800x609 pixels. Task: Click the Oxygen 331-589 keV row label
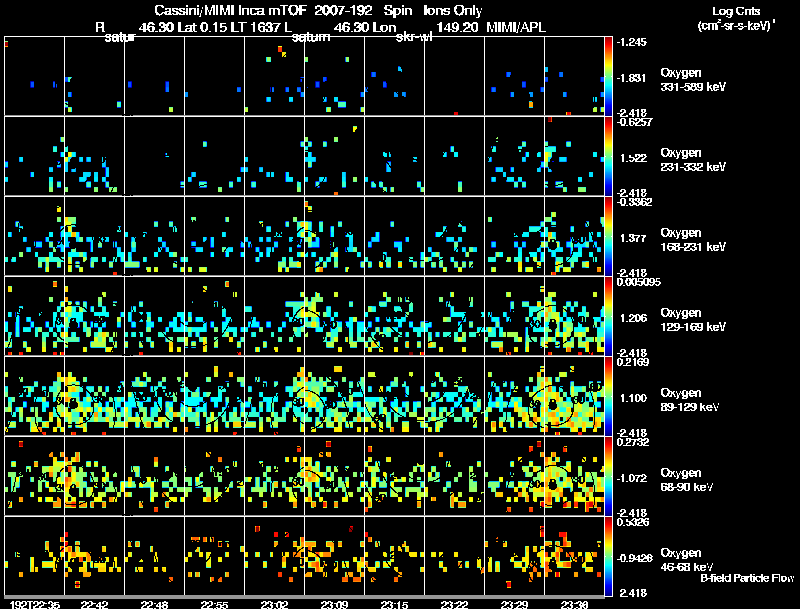click(x=693, y=80)
